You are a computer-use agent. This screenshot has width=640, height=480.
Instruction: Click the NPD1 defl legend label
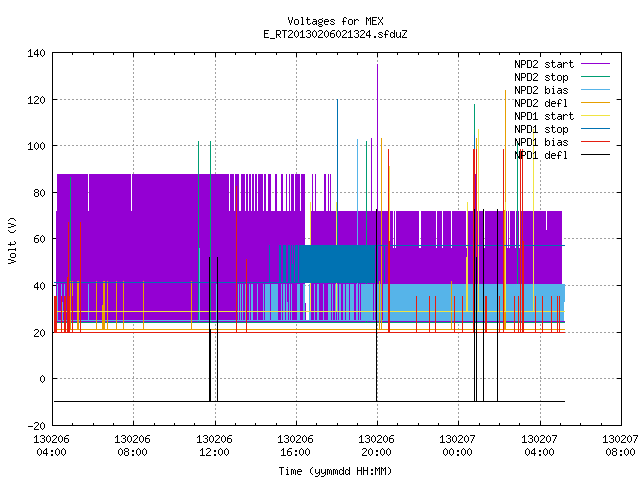[541, 156]
